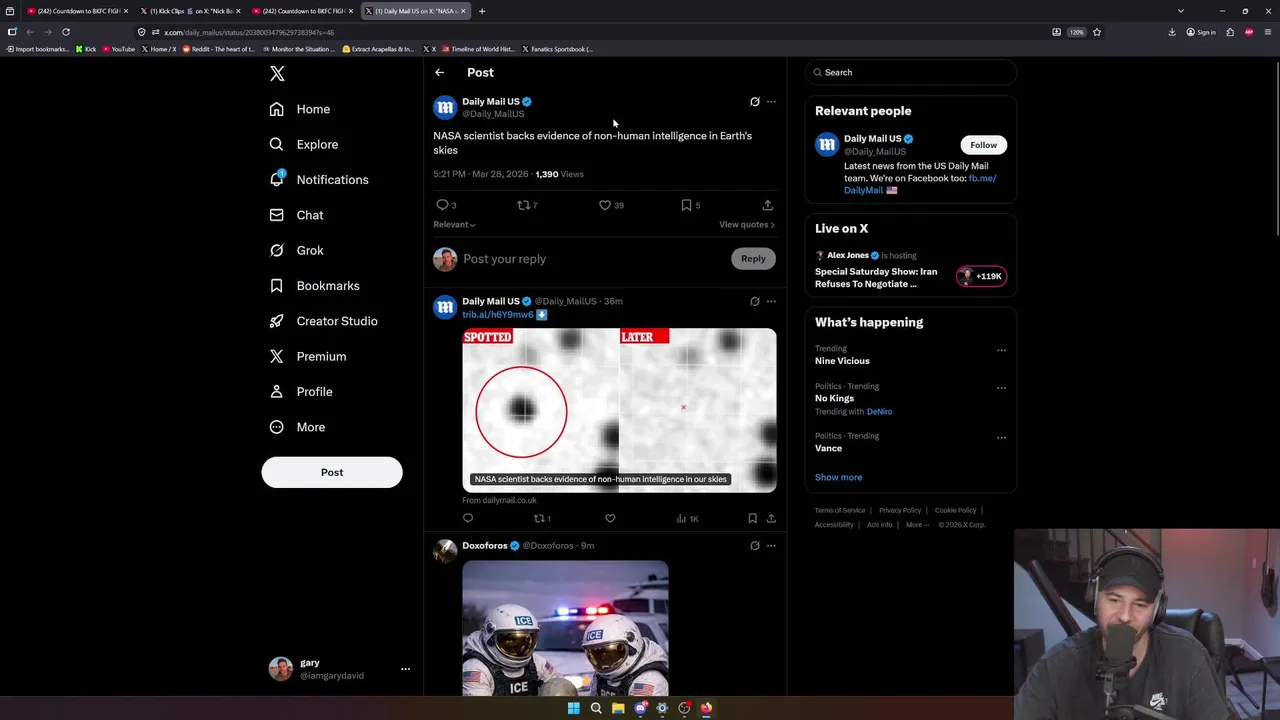Click Daily Mail US avatar on main post

[x=445, y=107]
